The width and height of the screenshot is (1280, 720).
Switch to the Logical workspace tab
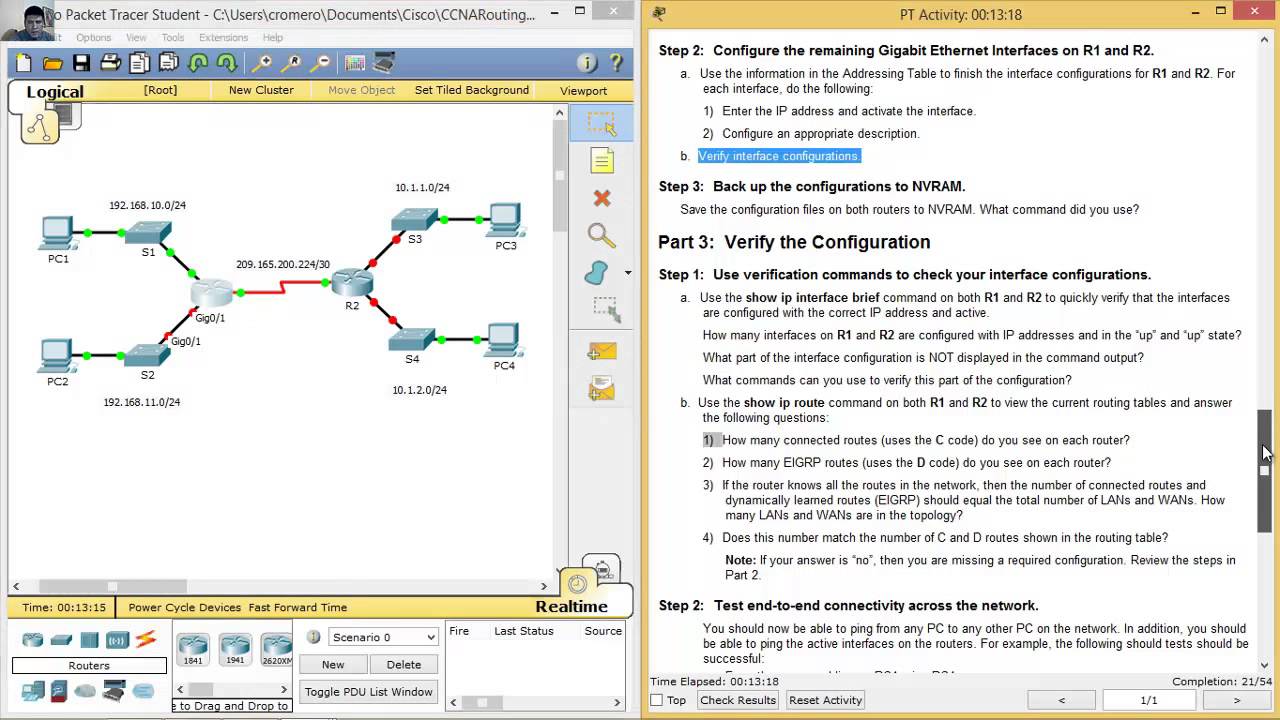(x=55, y=92)
